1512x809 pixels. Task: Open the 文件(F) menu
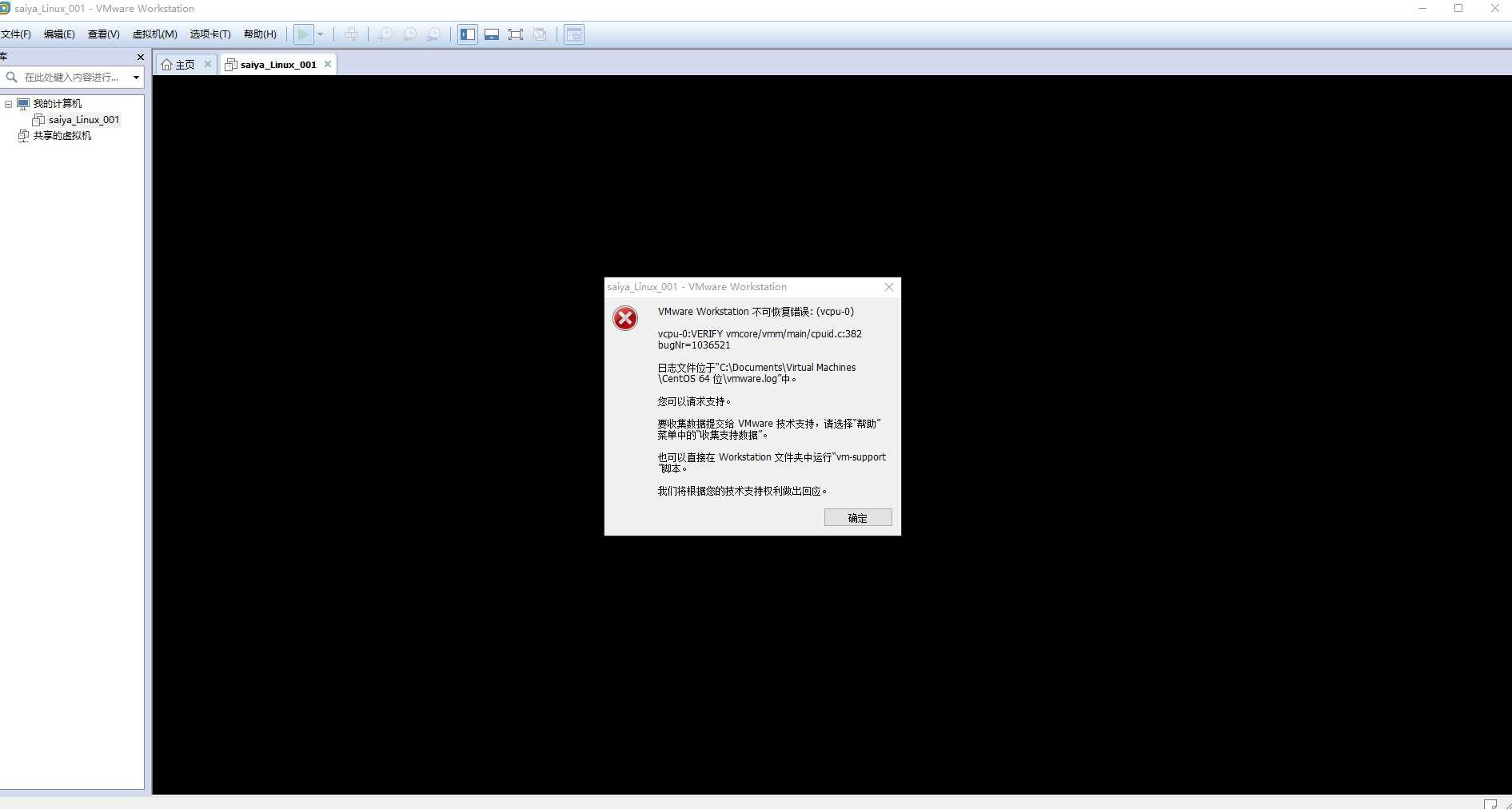tap(15, 34)
